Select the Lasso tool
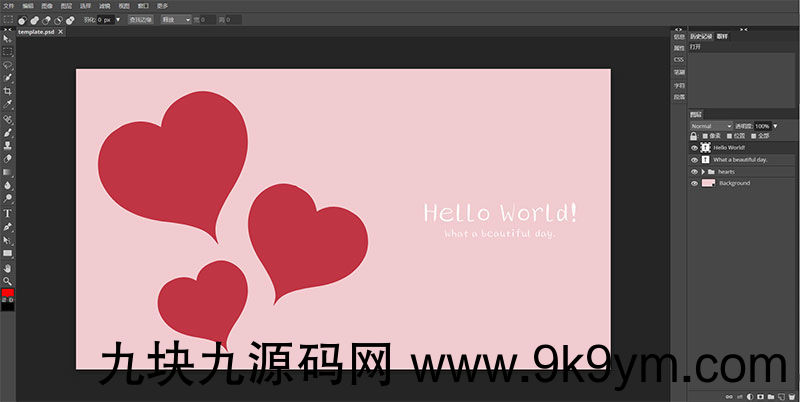 (x=7, y=65)
